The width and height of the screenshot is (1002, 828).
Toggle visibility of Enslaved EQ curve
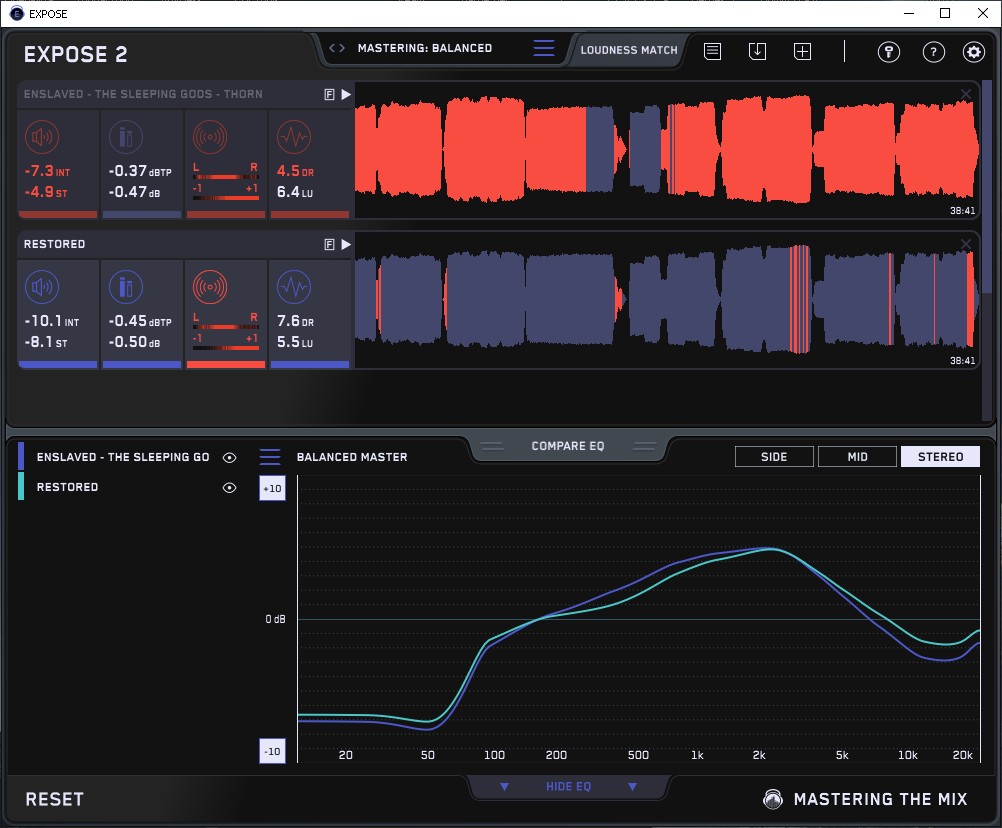pos(229,457)
